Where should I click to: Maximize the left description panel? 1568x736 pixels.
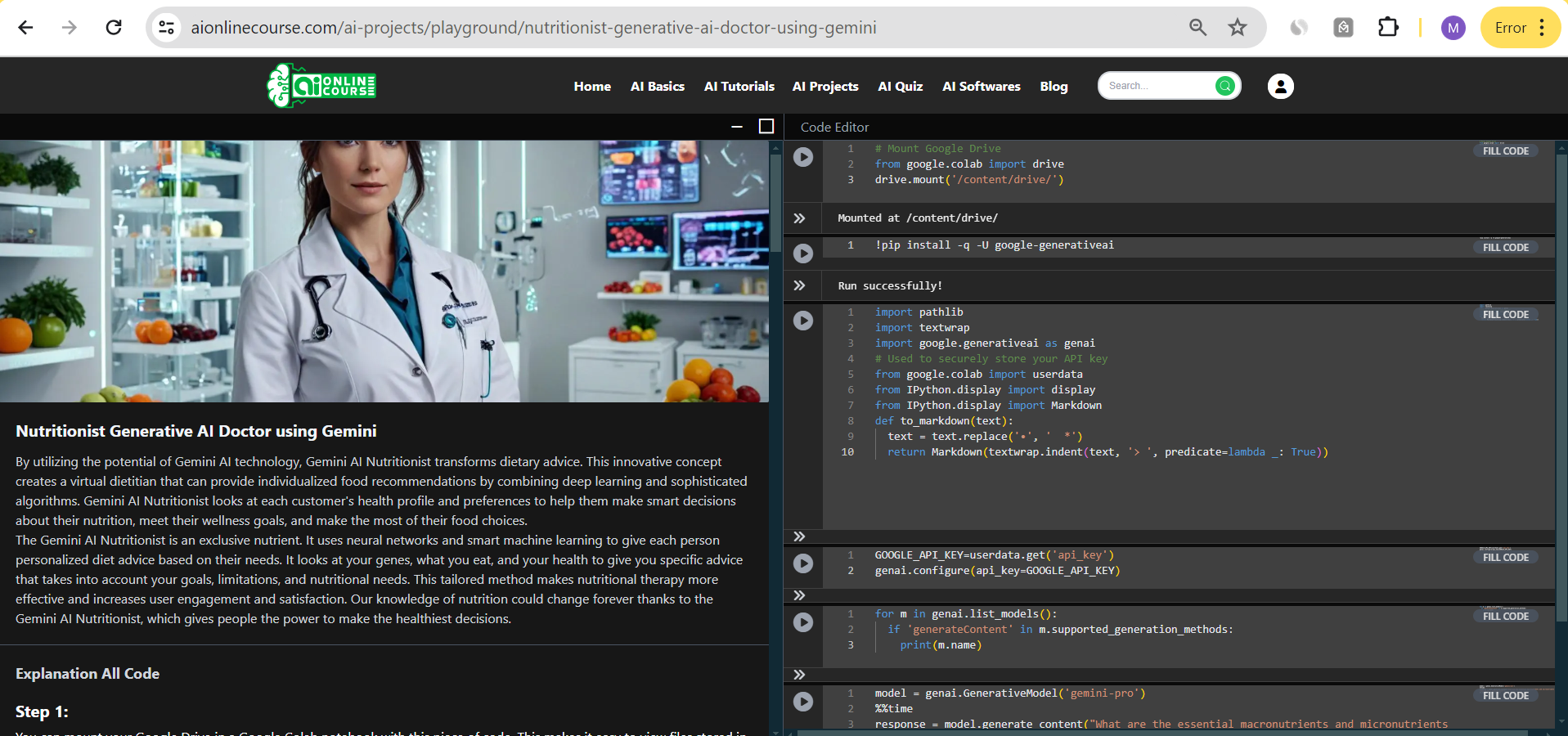point(766,126)
